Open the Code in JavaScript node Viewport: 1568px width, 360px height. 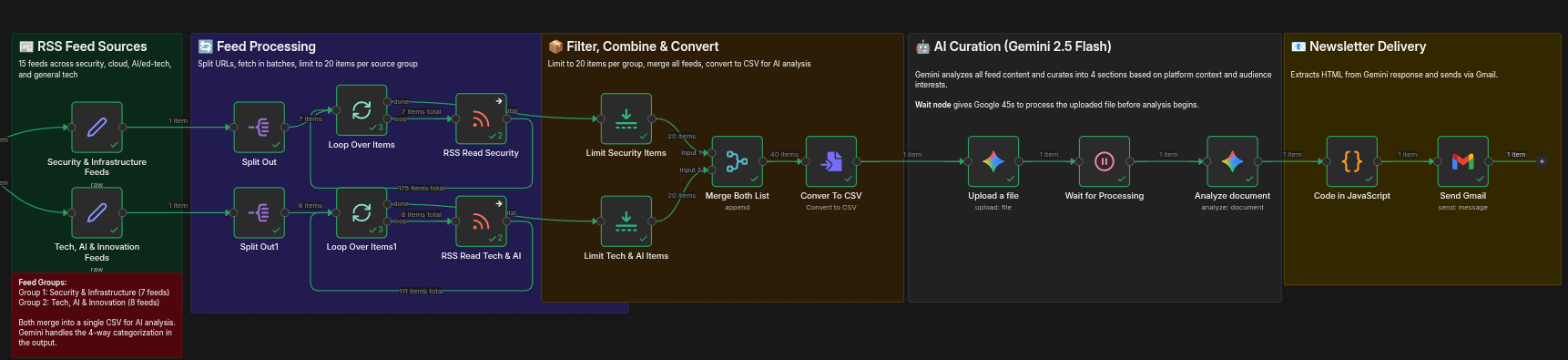[1352, 161]
